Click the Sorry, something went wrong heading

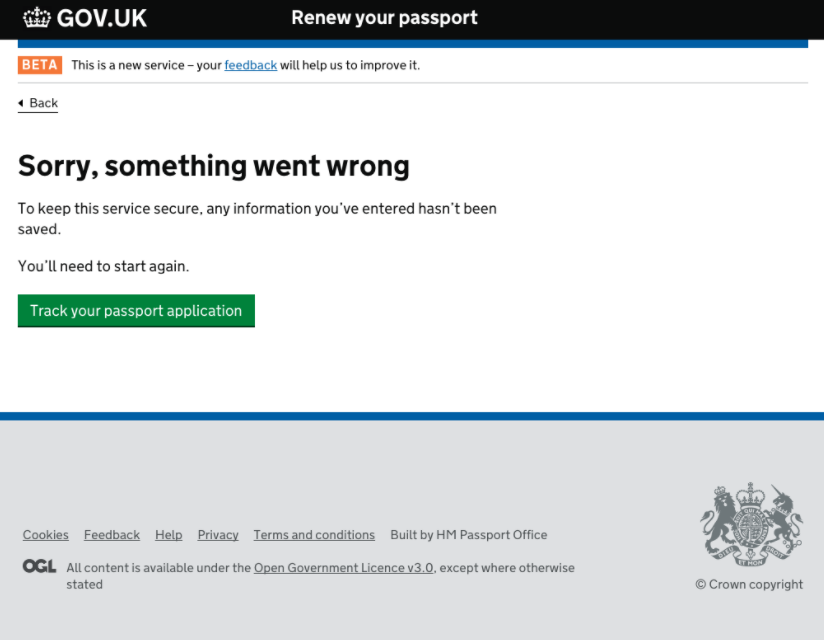(x=213, y=165)
